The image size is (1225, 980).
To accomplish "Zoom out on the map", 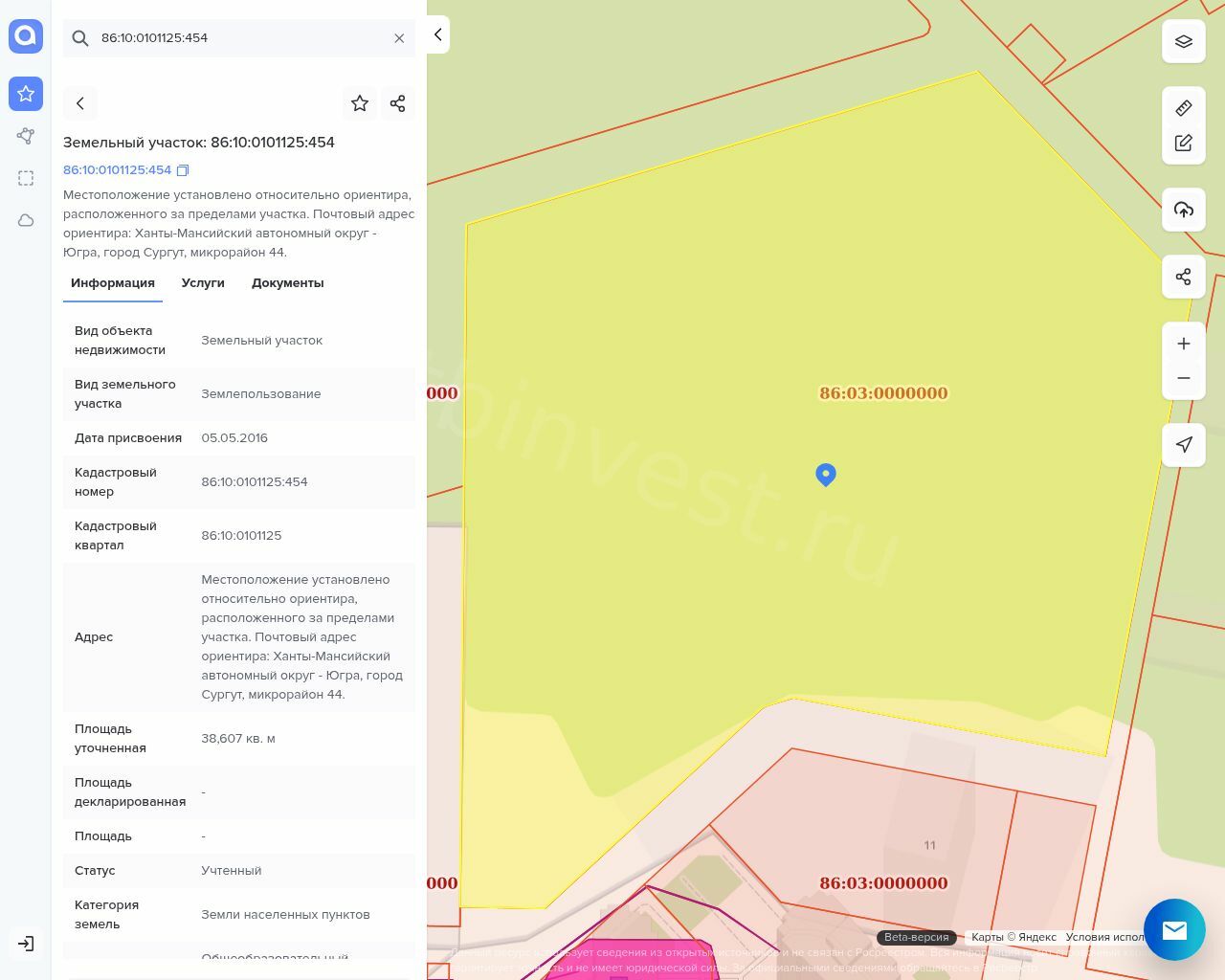I will coord(1184,378).
